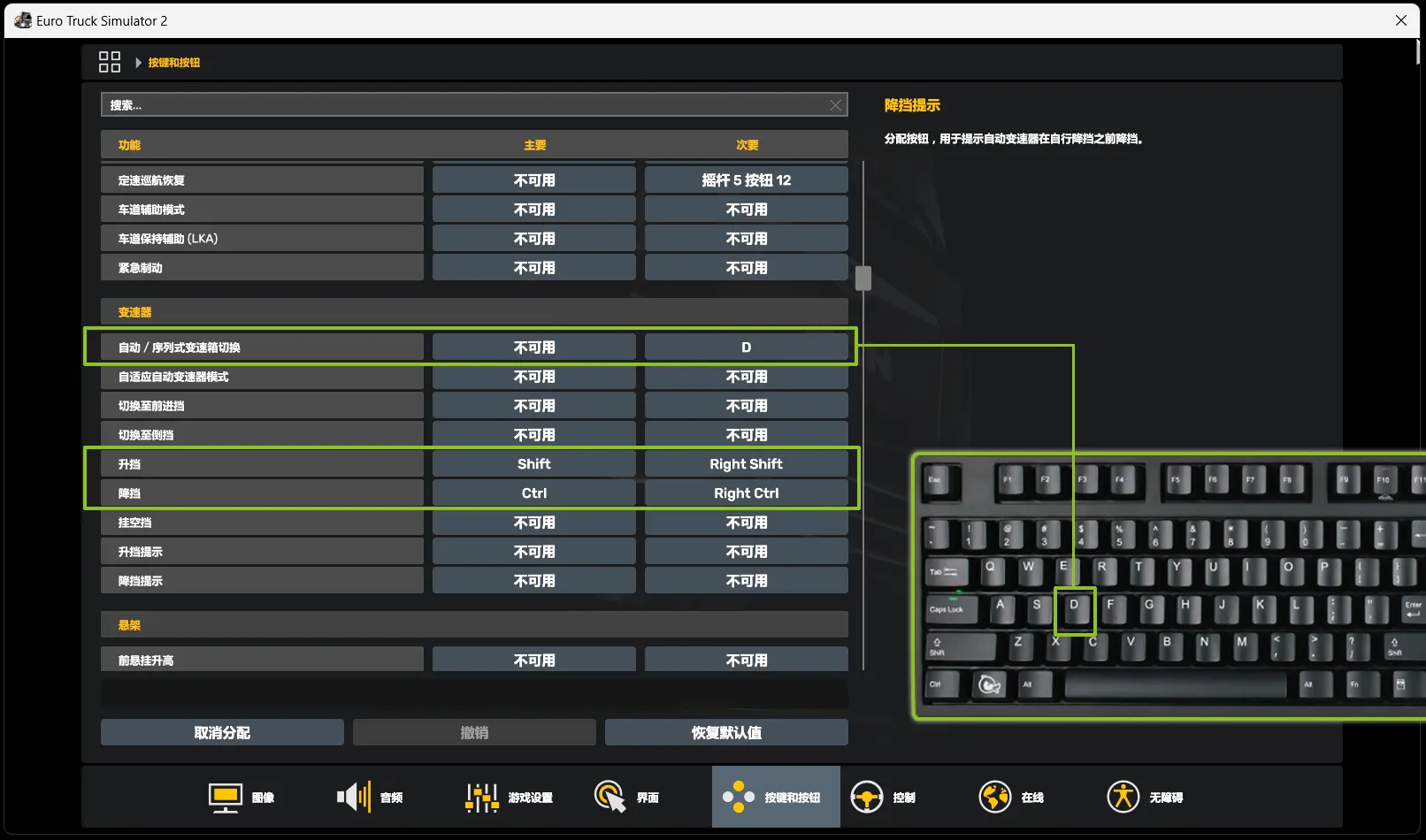
Task: Select the 升挡提示 row
Action: tap(262, 552)
